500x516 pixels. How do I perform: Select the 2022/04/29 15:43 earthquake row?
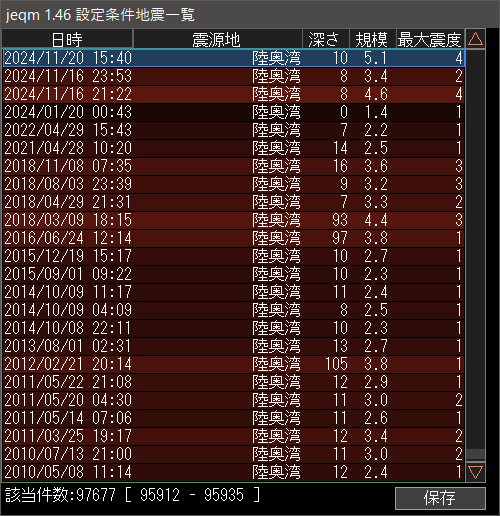click(x=234, y=130)
